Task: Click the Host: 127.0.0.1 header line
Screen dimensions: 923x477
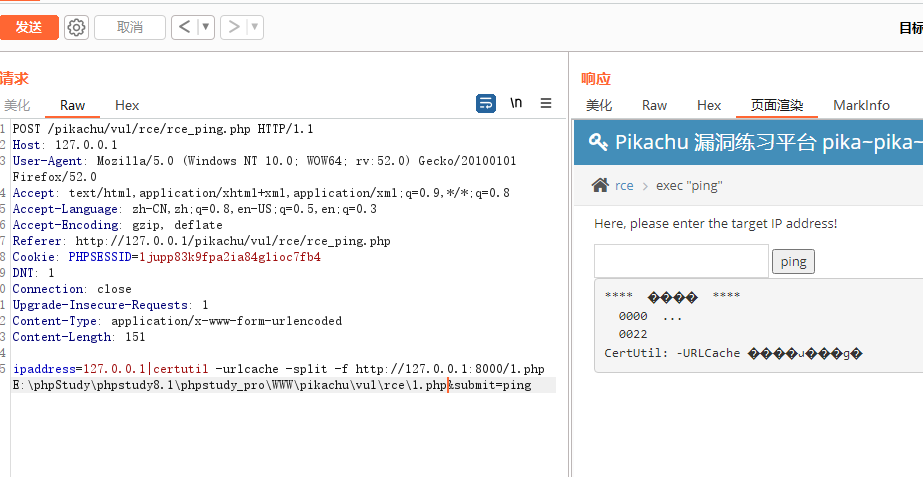Action: coord(65,145)
